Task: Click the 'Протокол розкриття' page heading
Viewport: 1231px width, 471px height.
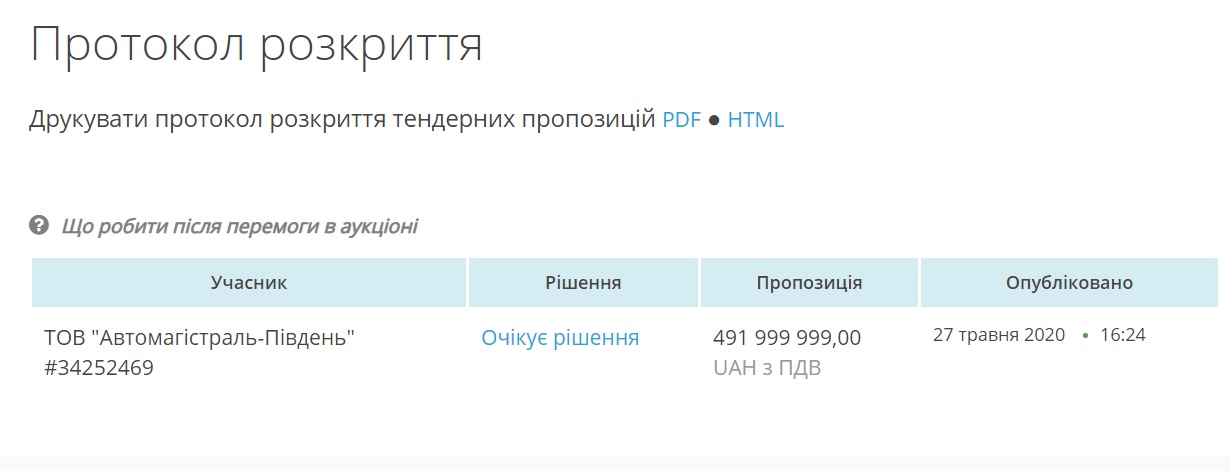Action: tap(257, 45)
